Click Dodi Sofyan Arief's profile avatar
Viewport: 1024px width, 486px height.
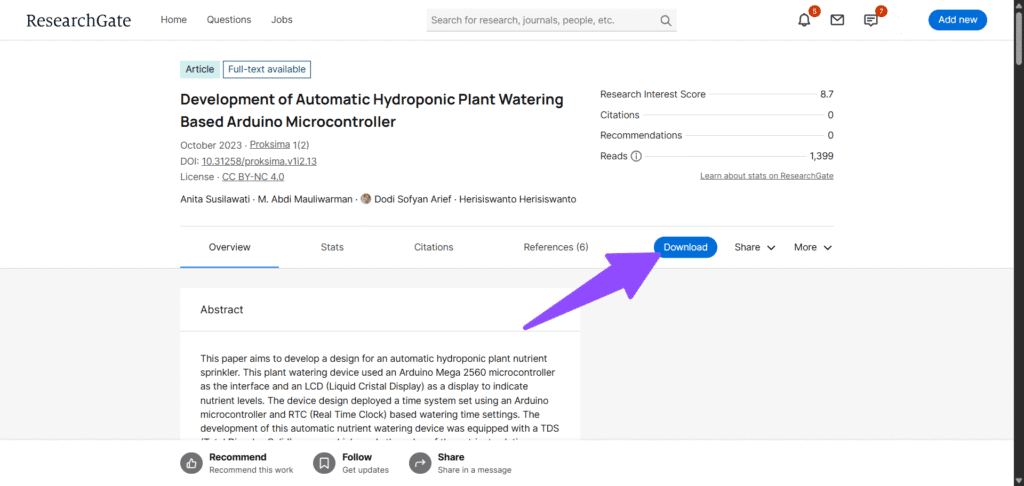(366, 199)
